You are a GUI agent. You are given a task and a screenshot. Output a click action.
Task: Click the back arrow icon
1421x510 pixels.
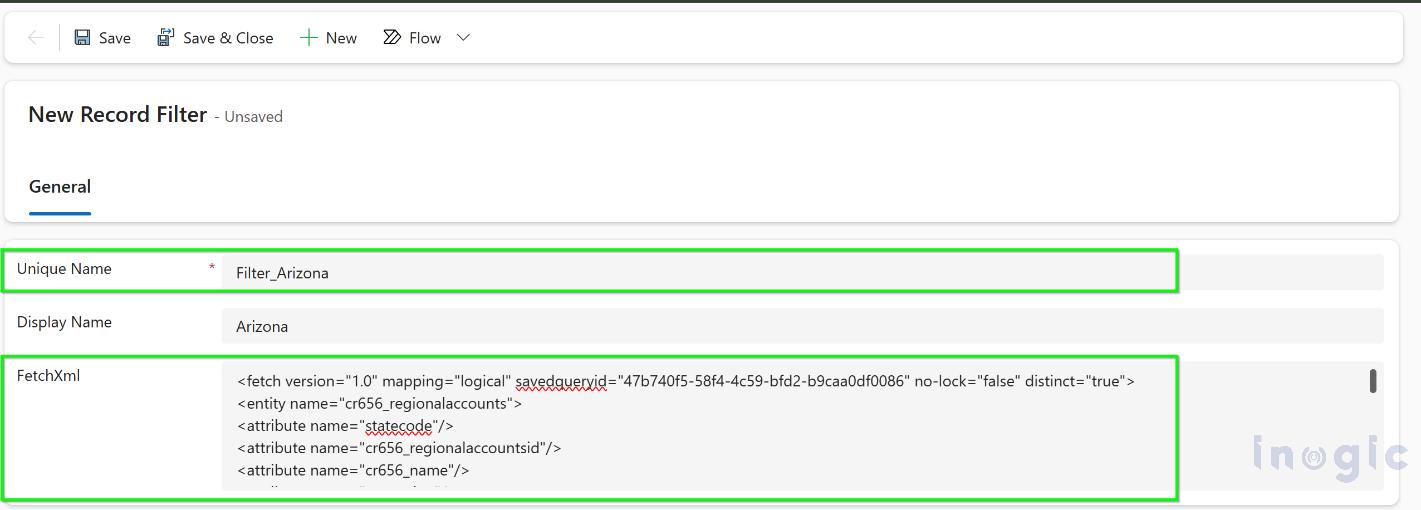(x=36, y=38)
